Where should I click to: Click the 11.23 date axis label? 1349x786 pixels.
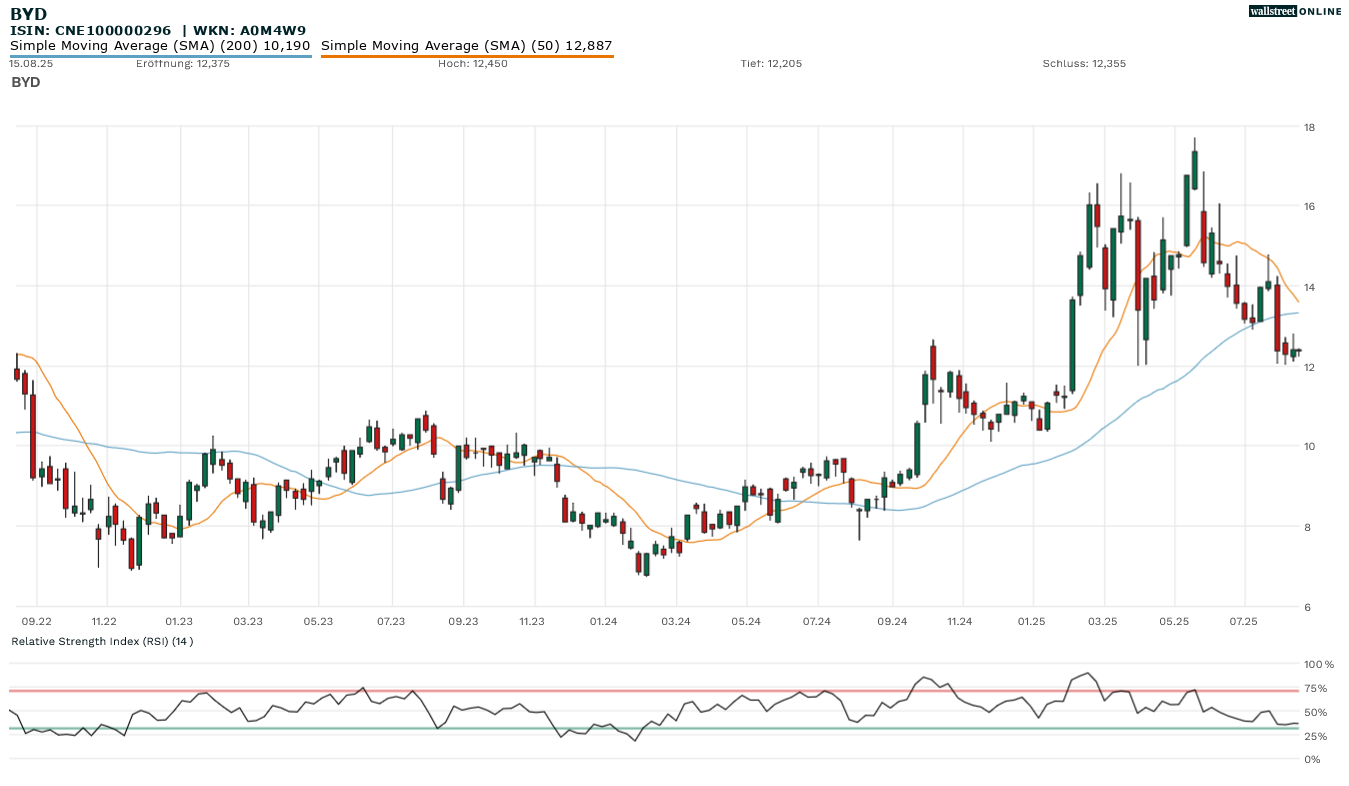[532, 622]
